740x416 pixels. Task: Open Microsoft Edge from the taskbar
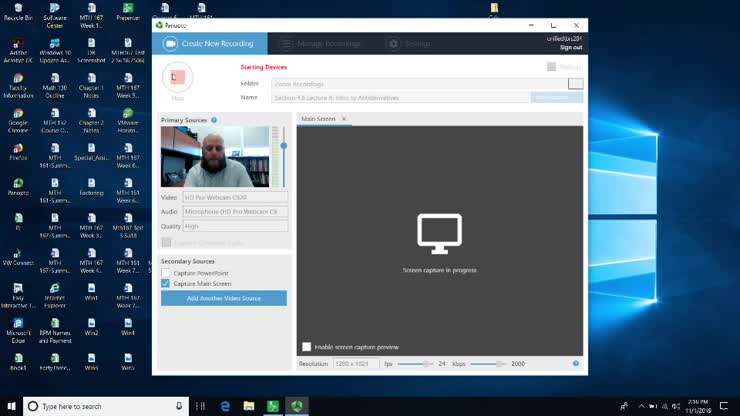225,406
